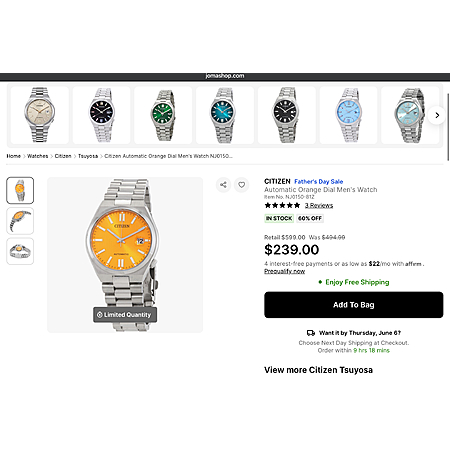The image size is (450, 450).
Task: Show the lying-flat watch thumbnail
Action: tap(20, 251)
